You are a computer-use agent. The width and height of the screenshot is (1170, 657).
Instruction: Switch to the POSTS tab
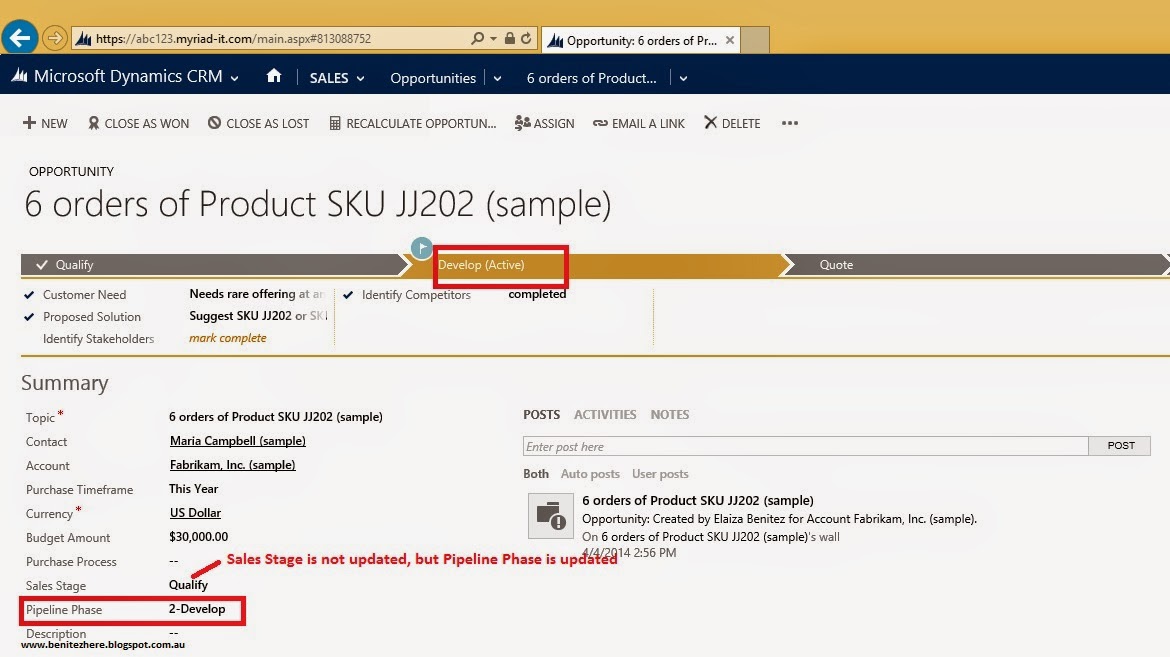(542, 414)
